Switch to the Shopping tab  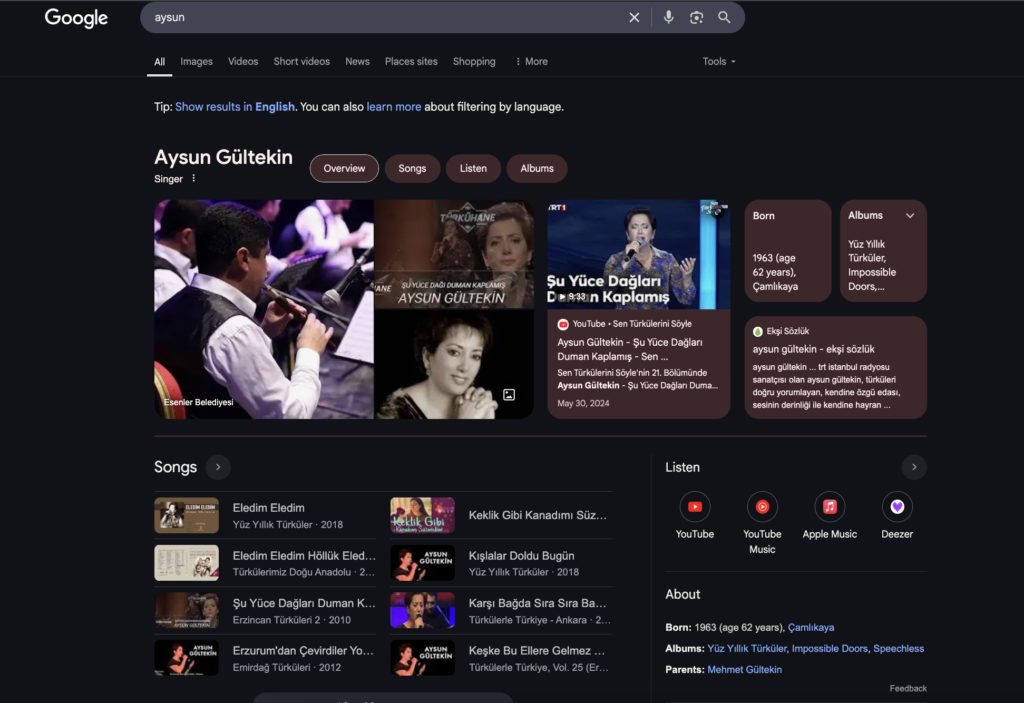(x=474, y=61)
